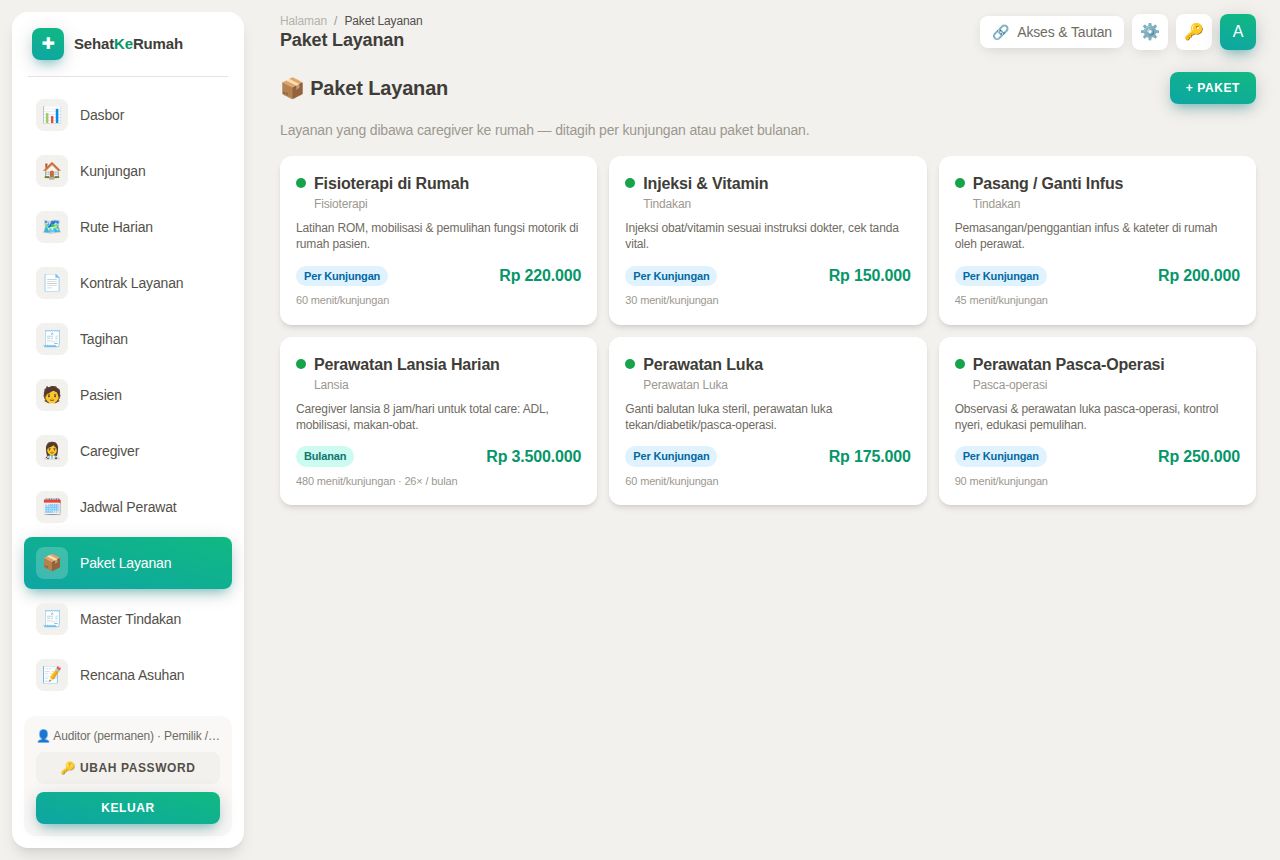Go to Kunjungan in the sidebar
1280x860 pixels.
(128, 171)
